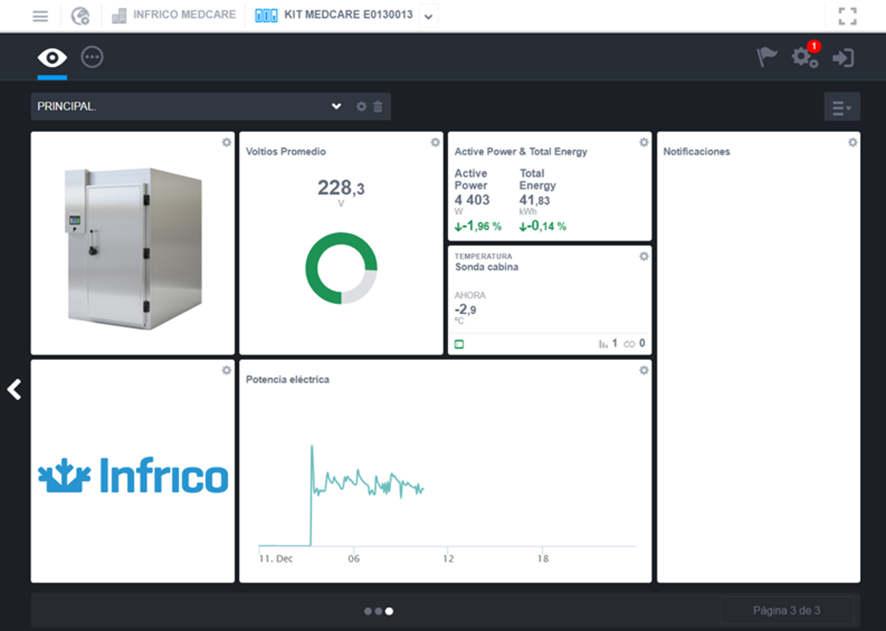Click the Sonda cabina title

click(x=487, y=267)
